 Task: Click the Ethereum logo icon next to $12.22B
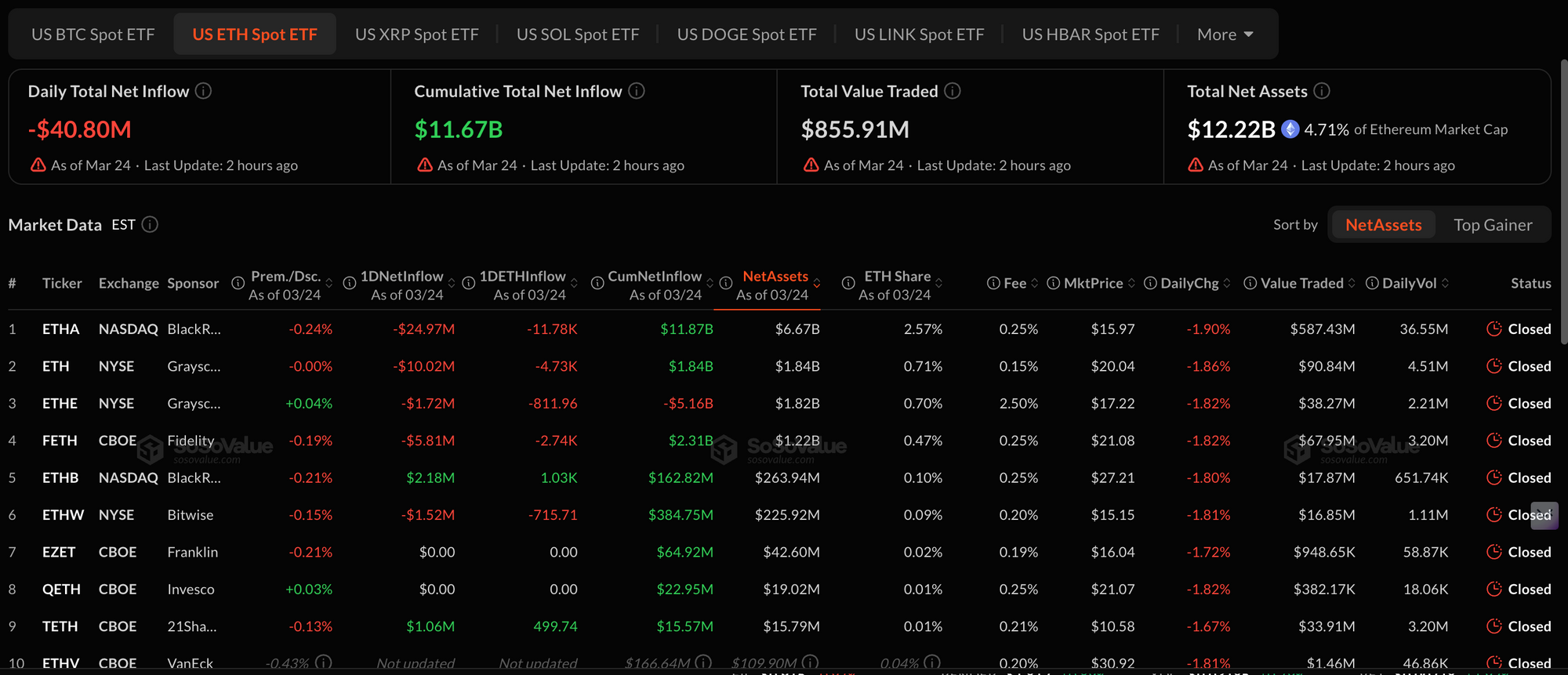click(1290, 129)
